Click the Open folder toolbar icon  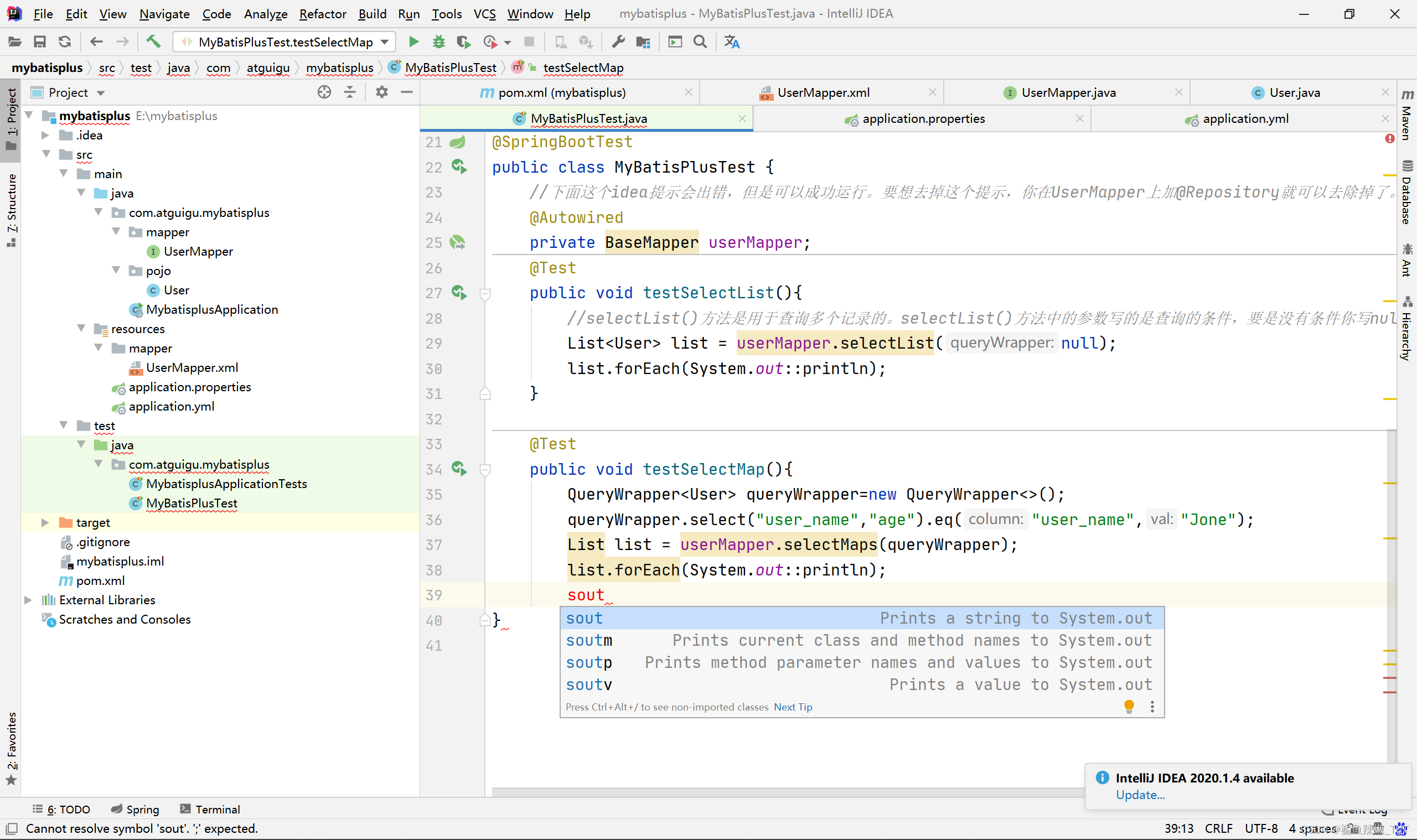[x=15, y=42]
